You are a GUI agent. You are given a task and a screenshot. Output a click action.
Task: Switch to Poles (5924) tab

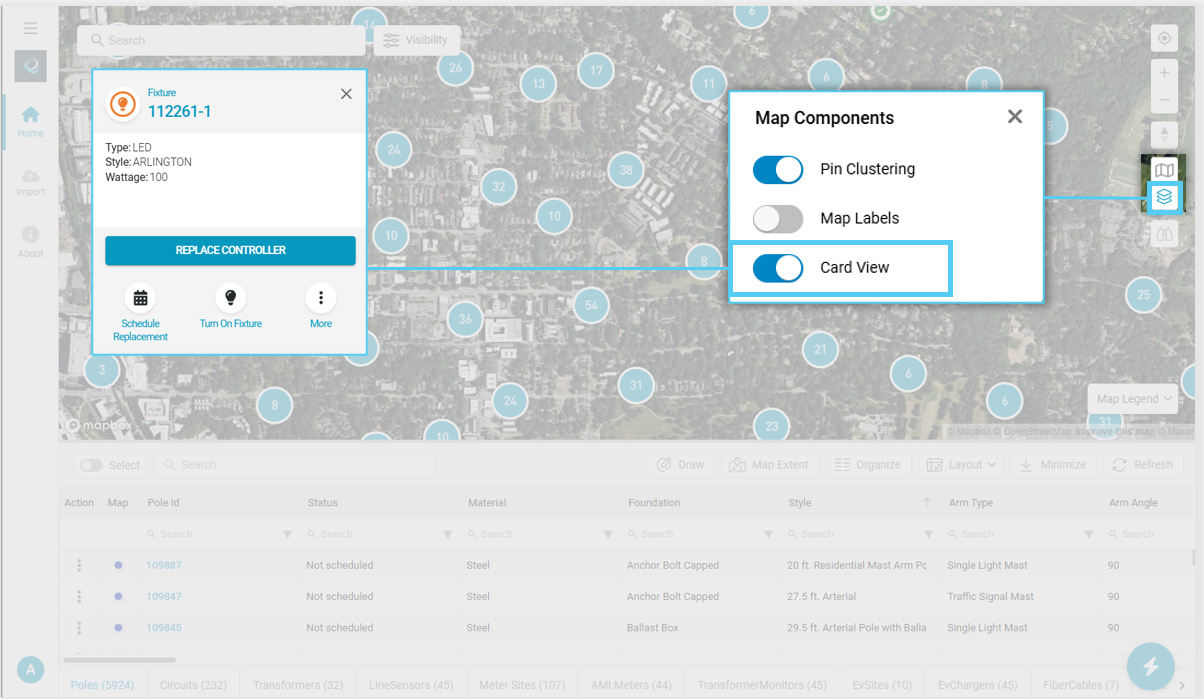[x=102, y=685]
